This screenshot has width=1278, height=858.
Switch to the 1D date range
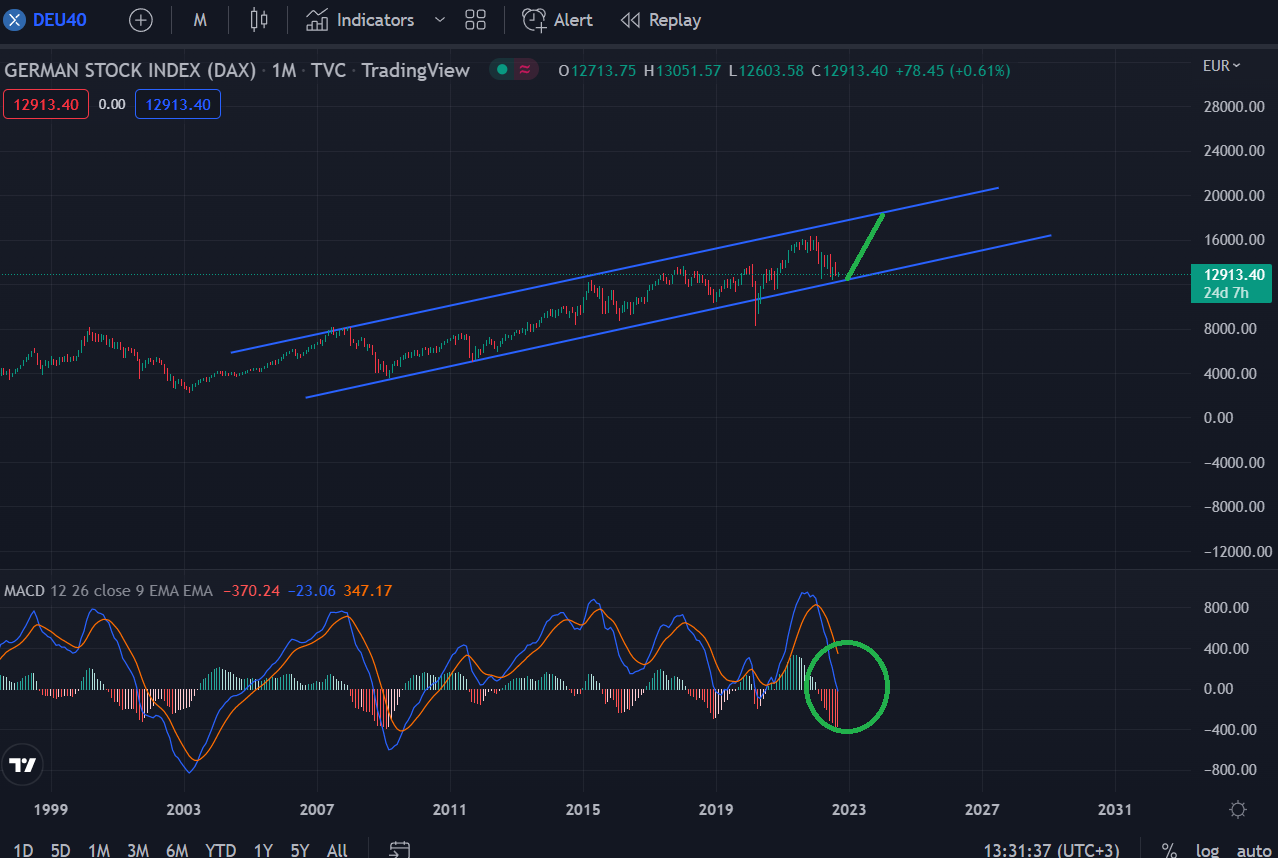pyautogui.click(x=23, y=850)
